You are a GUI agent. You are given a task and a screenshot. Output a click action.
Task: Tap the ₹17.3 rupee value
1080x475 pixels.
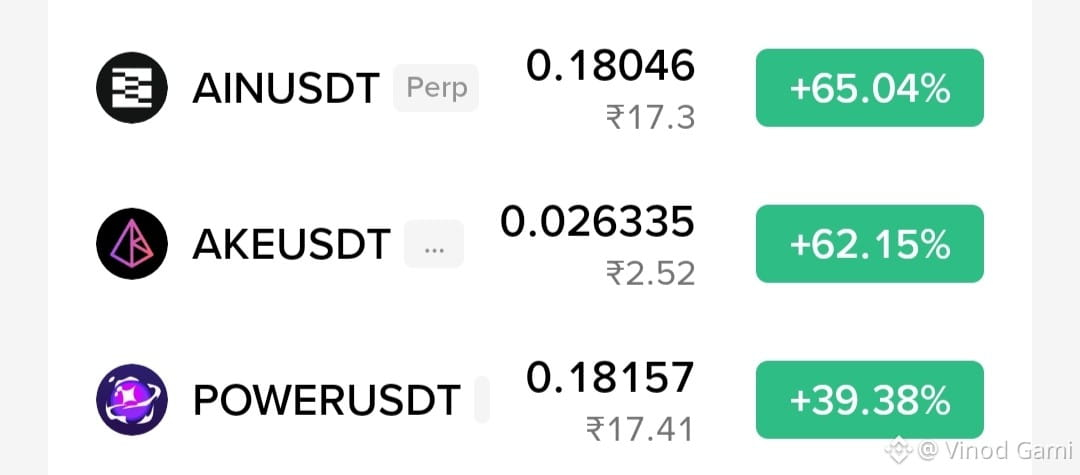[650, 118]
